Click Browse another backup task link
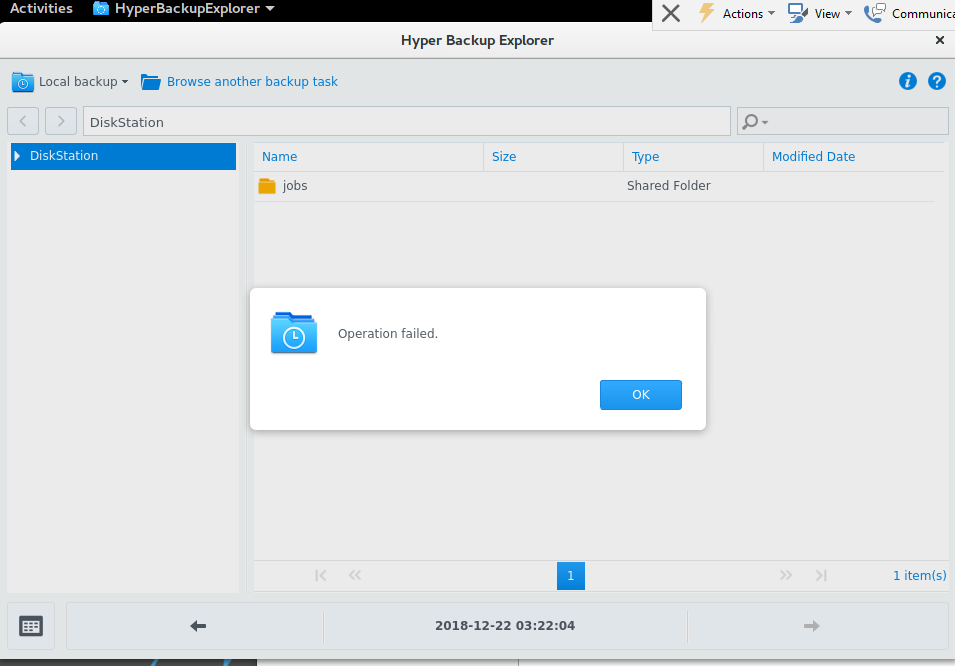The width and height of the screenshot is (955, 666). pos(252,82)
